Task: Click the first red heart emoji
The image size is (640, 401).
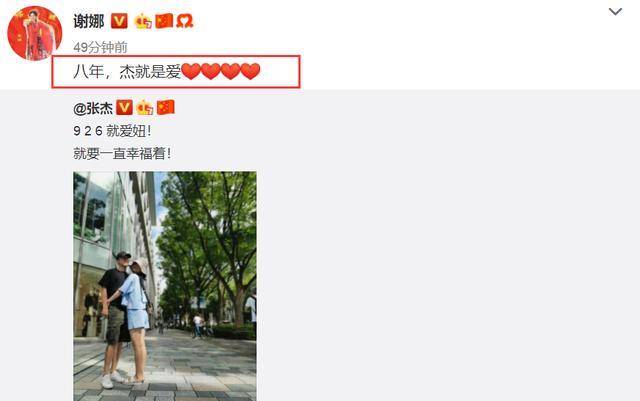Action: (191, 71)
